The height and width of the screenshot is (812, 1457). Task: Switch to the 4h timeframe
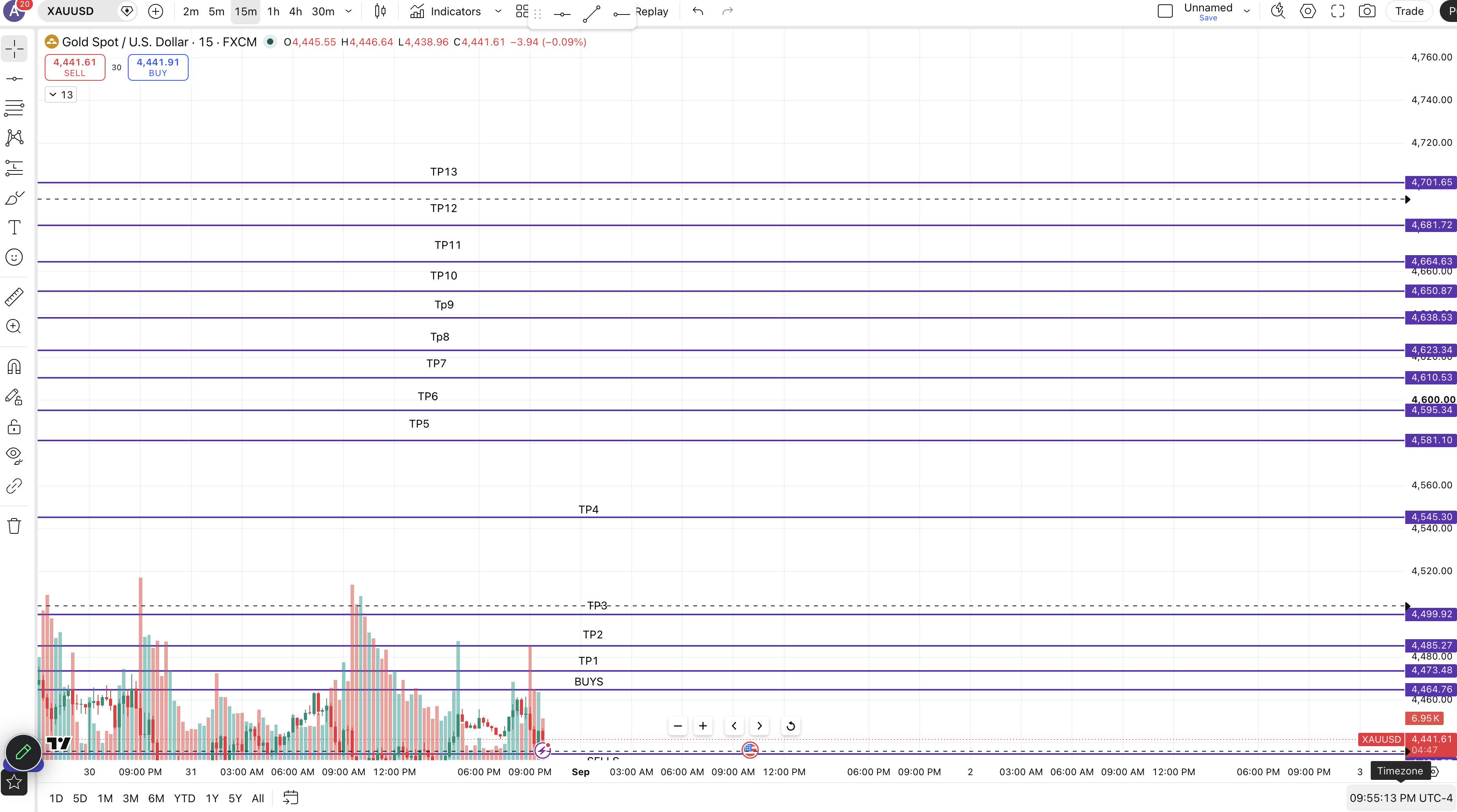295,11
